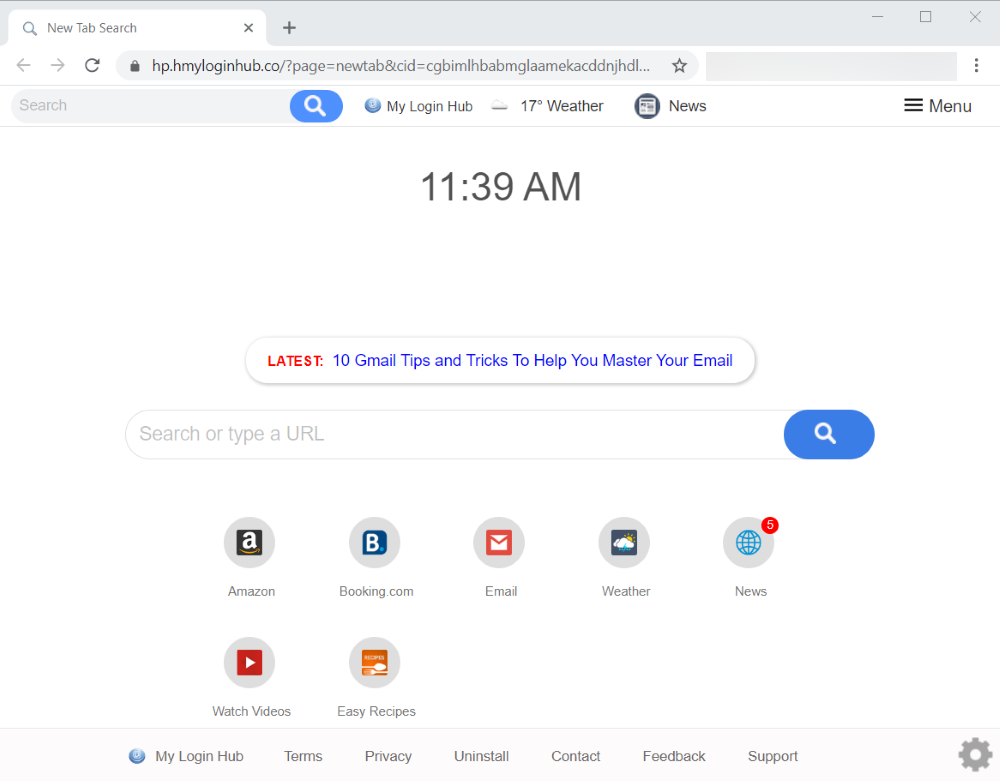This screenshot has height=781, width=1000.
Task: Reload the page
Action: pos(92,65)
